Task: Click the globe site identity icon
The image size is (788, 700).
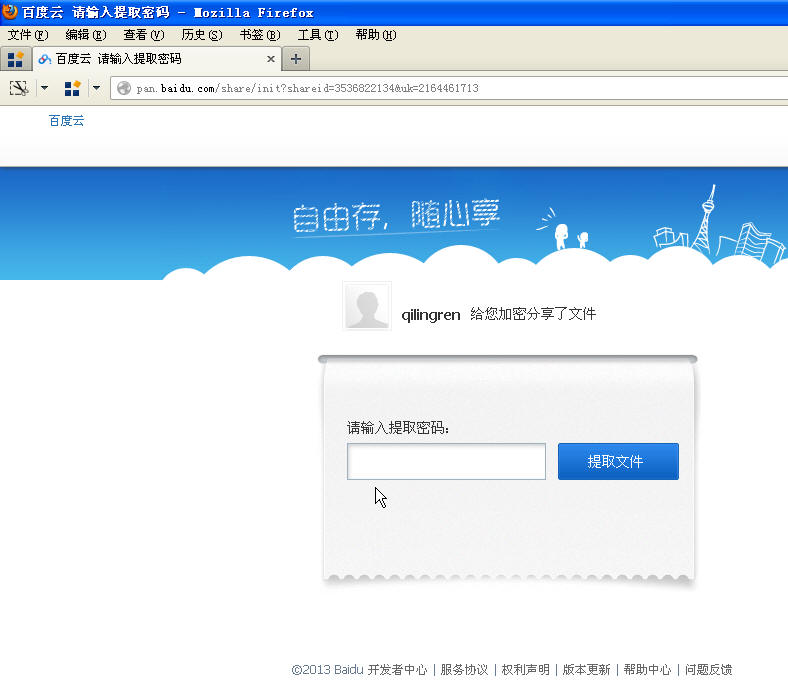Action: click(x=123, y=88)
